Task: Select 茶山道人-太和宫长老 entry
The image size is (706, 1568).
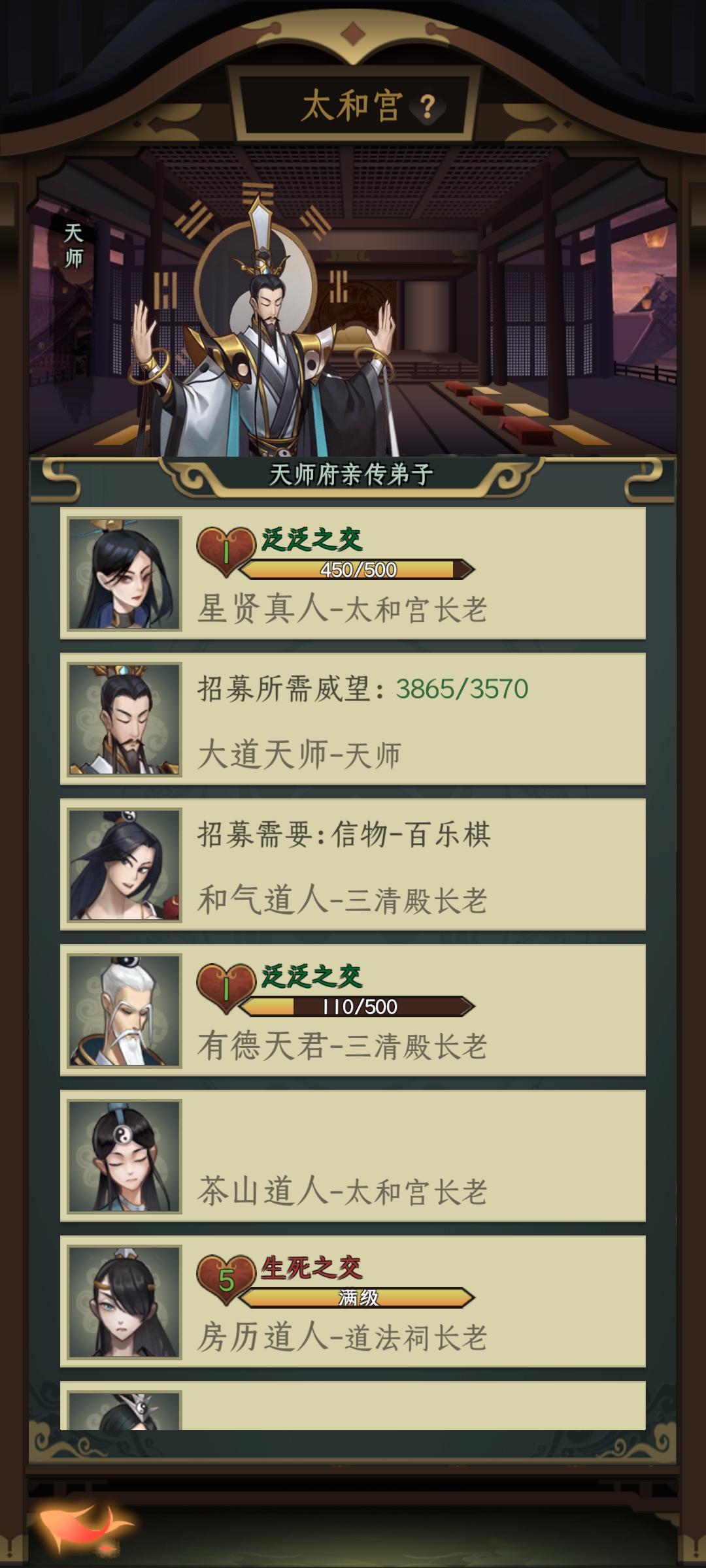Action: tap(353, 1156)
